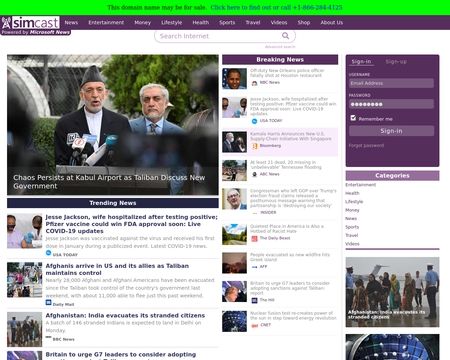Click the ABC News source icon
Screen dimensions: 450x360
[x=255, y=174]
